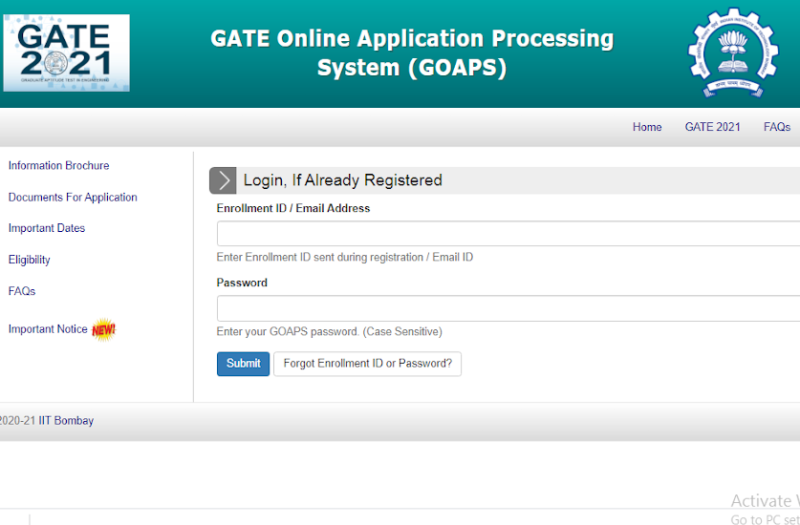Open the Important Notice link
Viewport: 800px width, 525px height.
click(x=48, y=329)
